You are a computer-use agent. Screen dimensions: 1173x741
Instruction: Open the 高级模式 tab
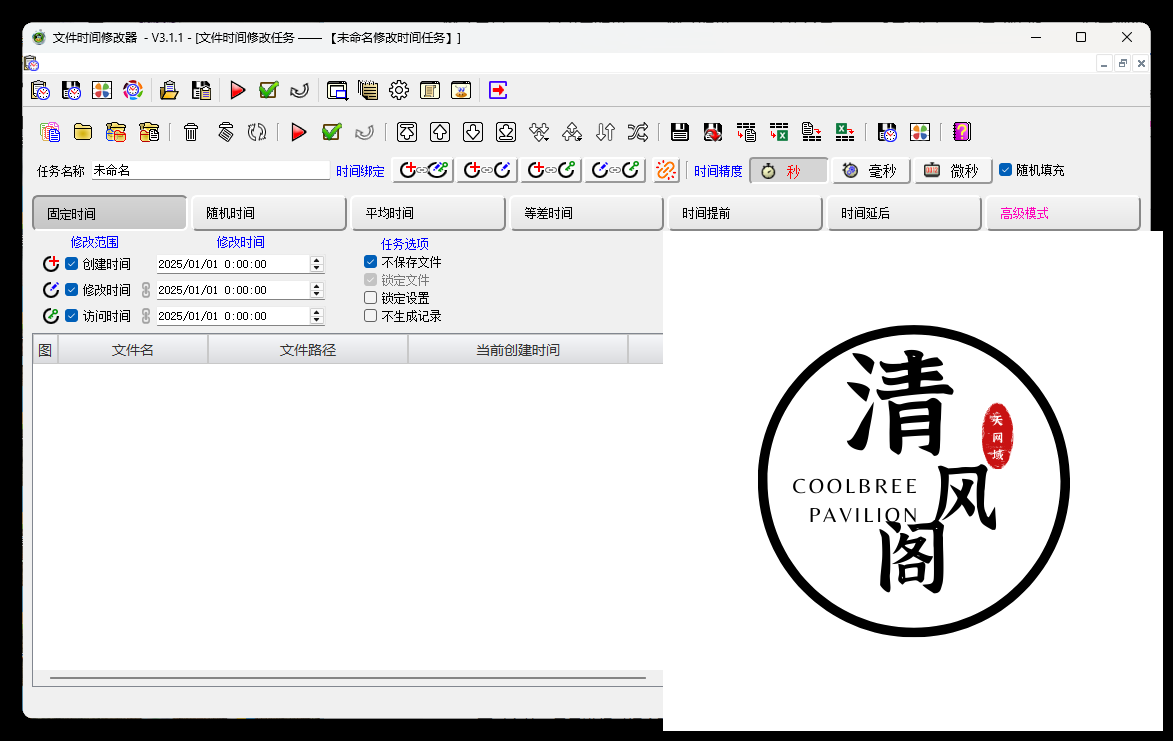click(1063, 214)
